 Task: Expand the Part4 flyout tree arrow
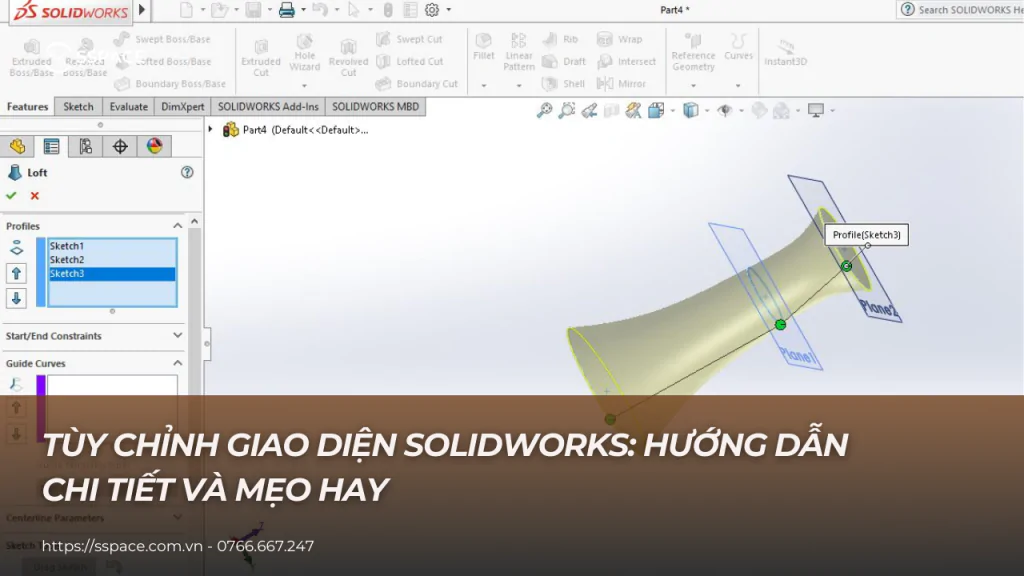[x=210, y=129]
